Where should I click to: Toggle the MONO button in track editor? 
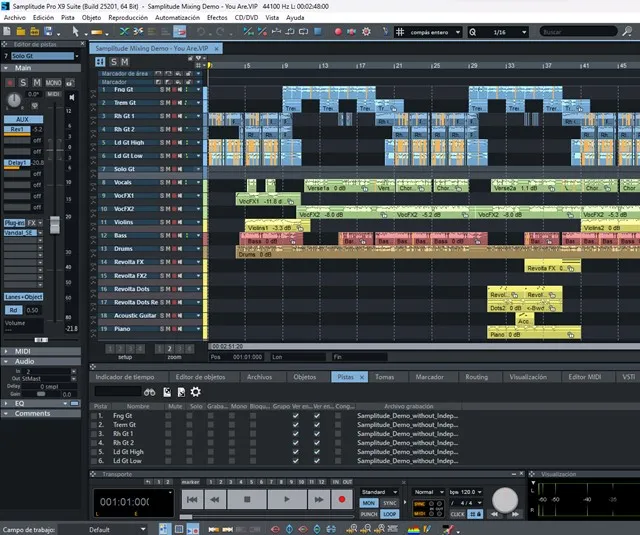pyautogui.click(x=53, y=82)
